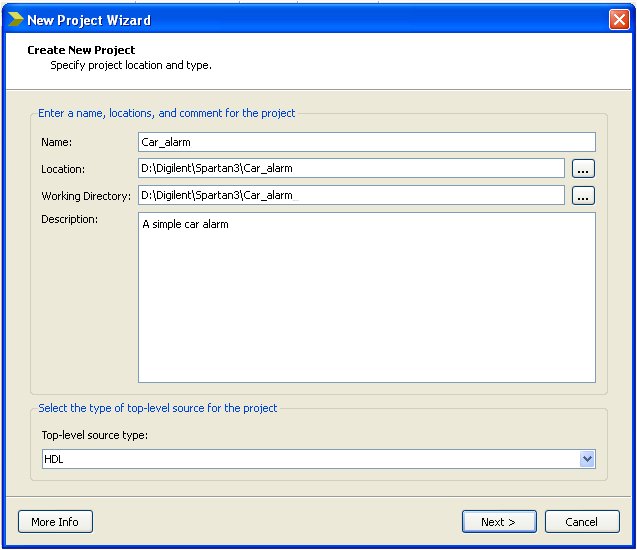637x550 pixels.
Task: Click the New Project Wizard title bar text
Action: [x=89, y=20]
